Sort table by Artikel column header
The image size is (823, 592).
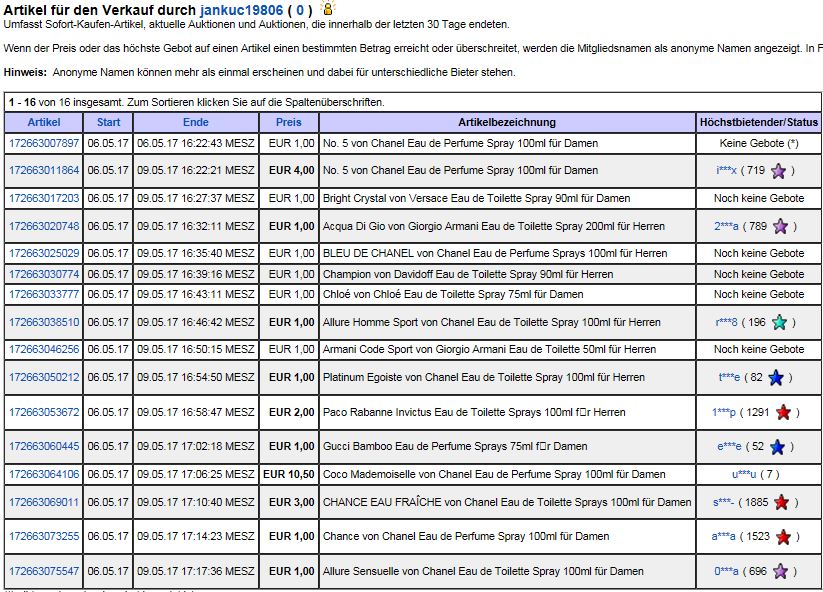(44, 122)
